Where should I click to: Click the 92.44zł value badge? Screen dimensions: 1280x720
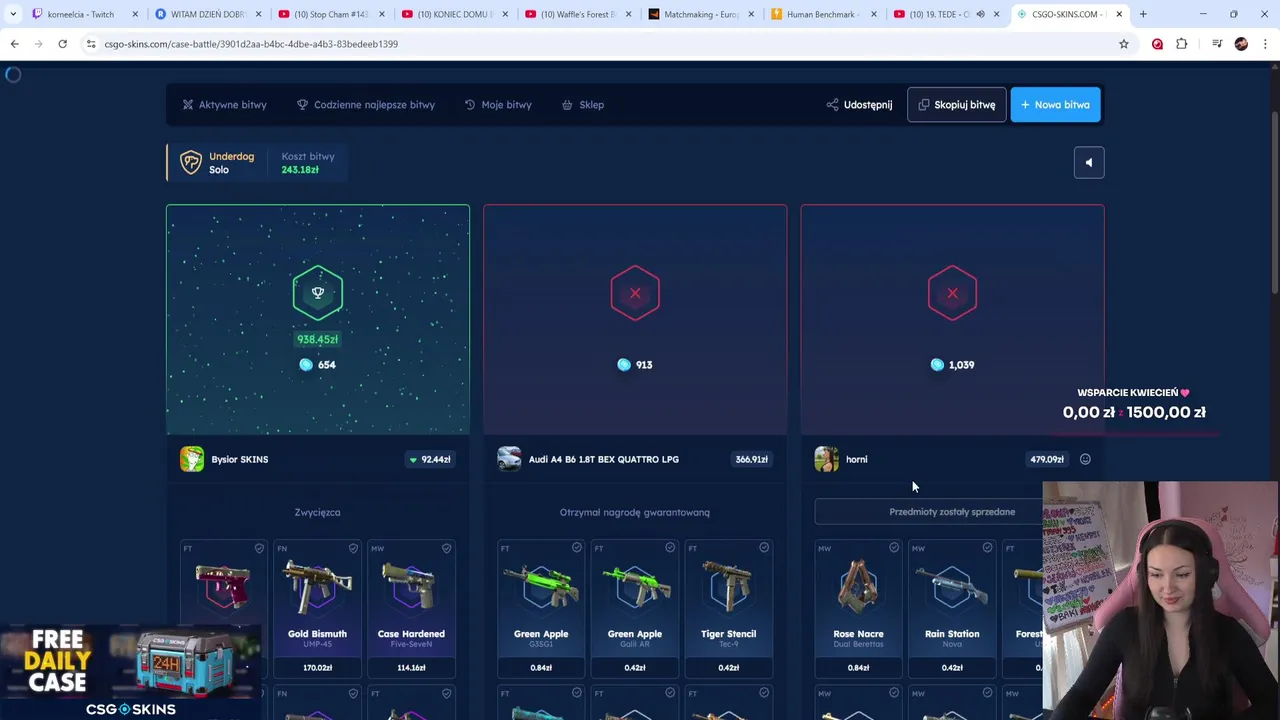coord(430,459)
